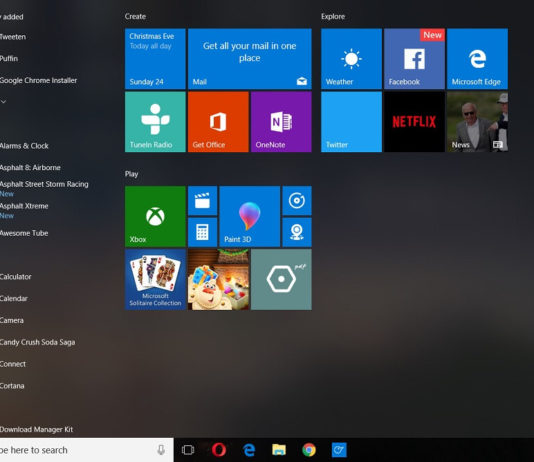Launch Microsoft Solitaire Collection tile
The image size is (534, 462).
click(155, 280)
